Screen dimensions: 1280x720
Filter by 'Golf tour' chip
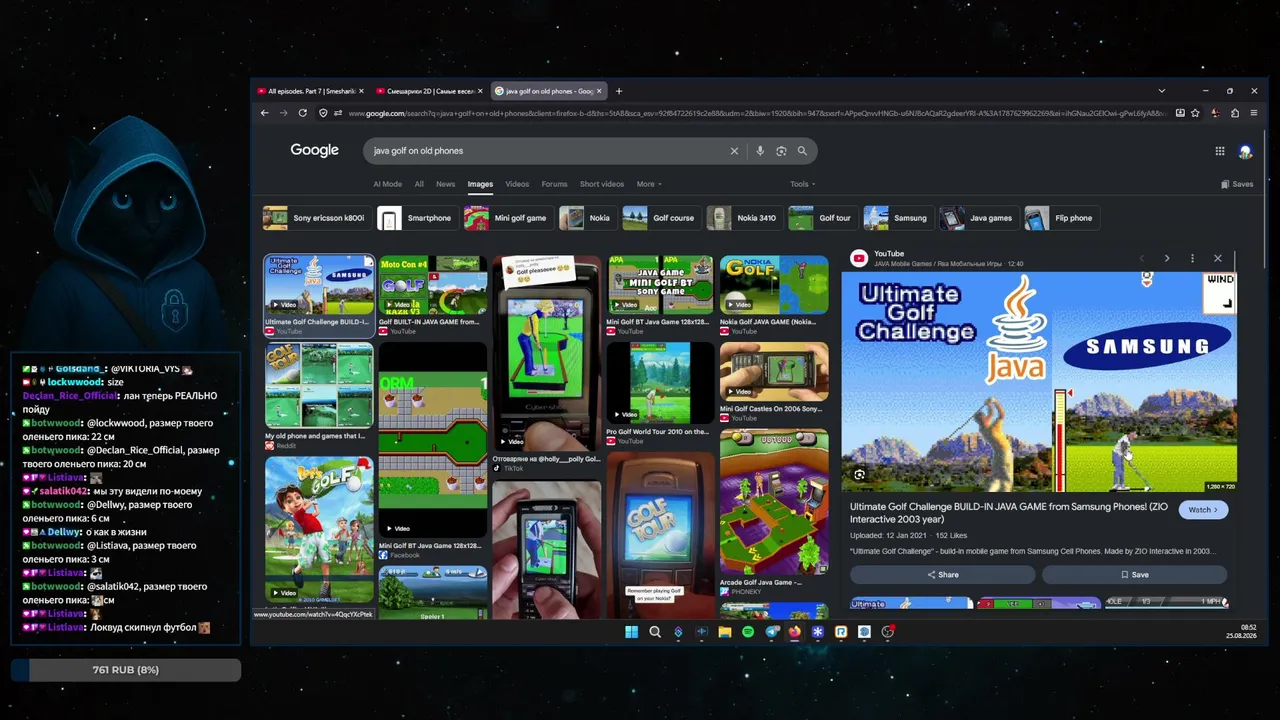click(x=822, y=218)
